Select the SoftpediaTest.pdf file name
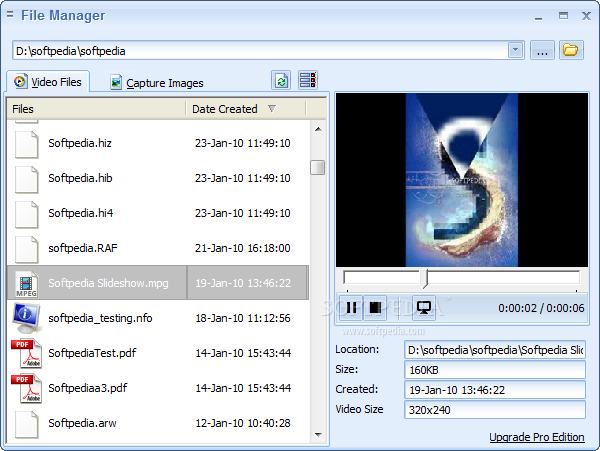Screen dimensions: 600x451 [x=92, y=353]
